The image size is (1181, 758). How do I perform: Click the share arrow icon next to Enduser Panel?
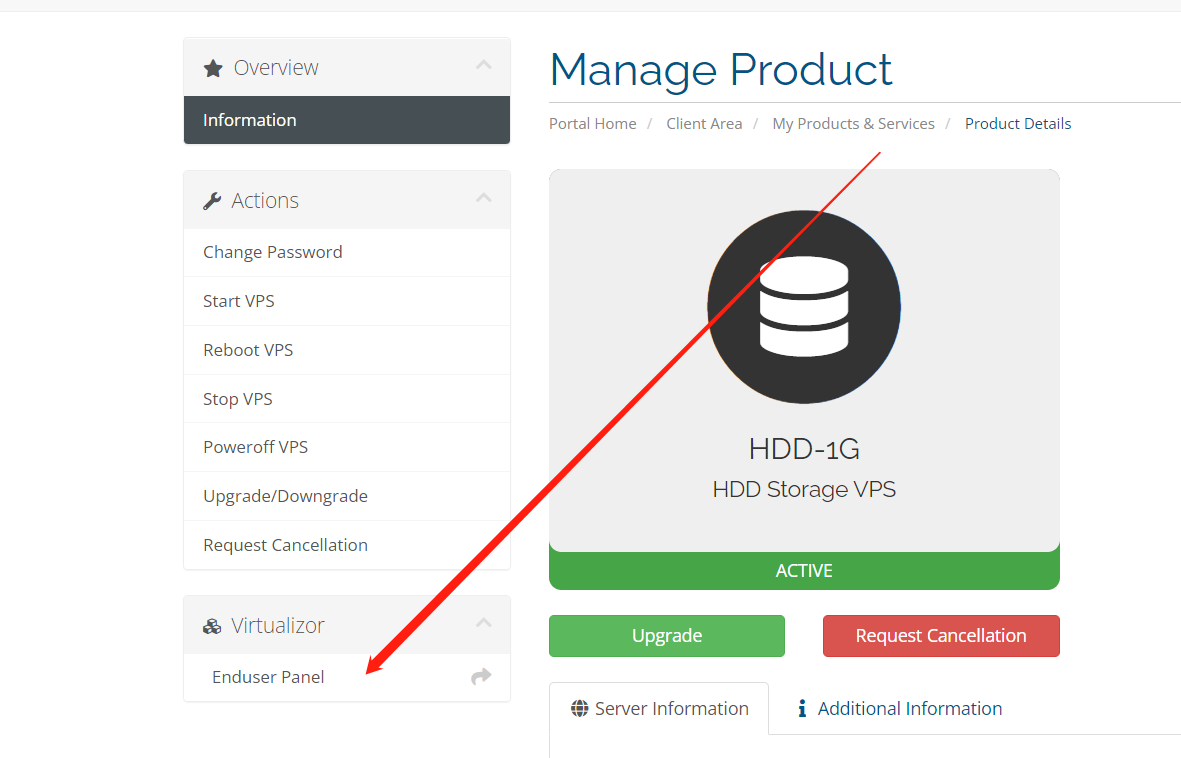point(481,677)
